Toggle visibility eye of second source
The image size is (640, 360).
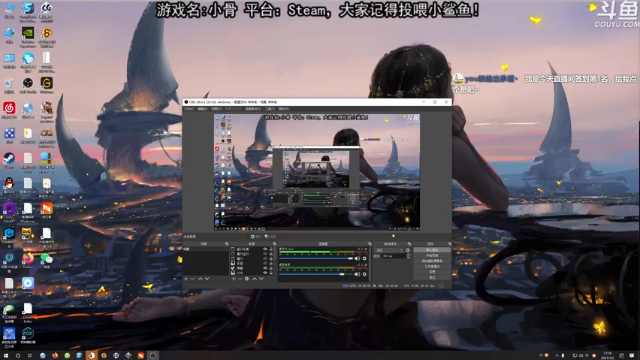[x=265, y=254]
